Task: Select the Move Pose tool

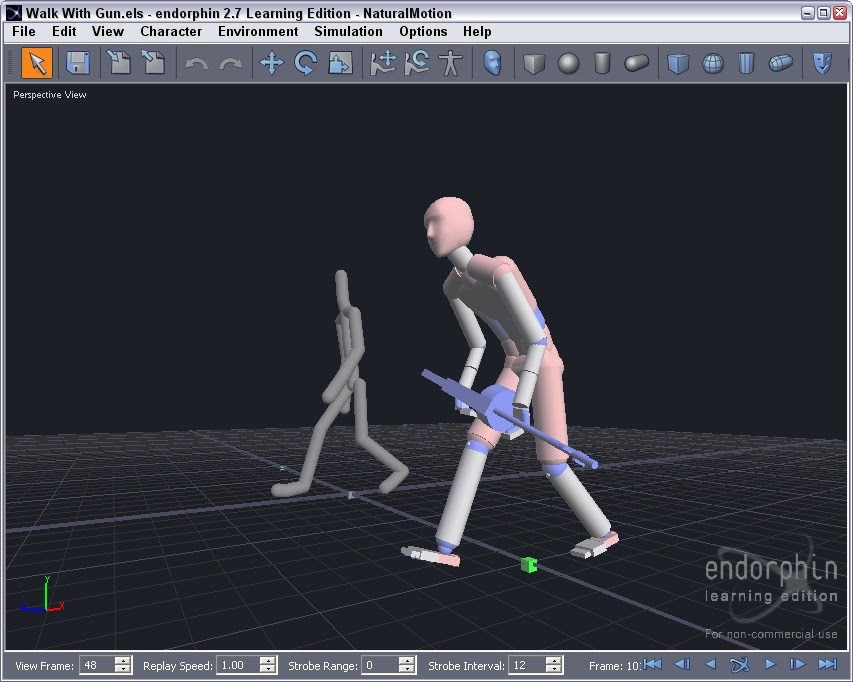Action: tap(383, 63)
